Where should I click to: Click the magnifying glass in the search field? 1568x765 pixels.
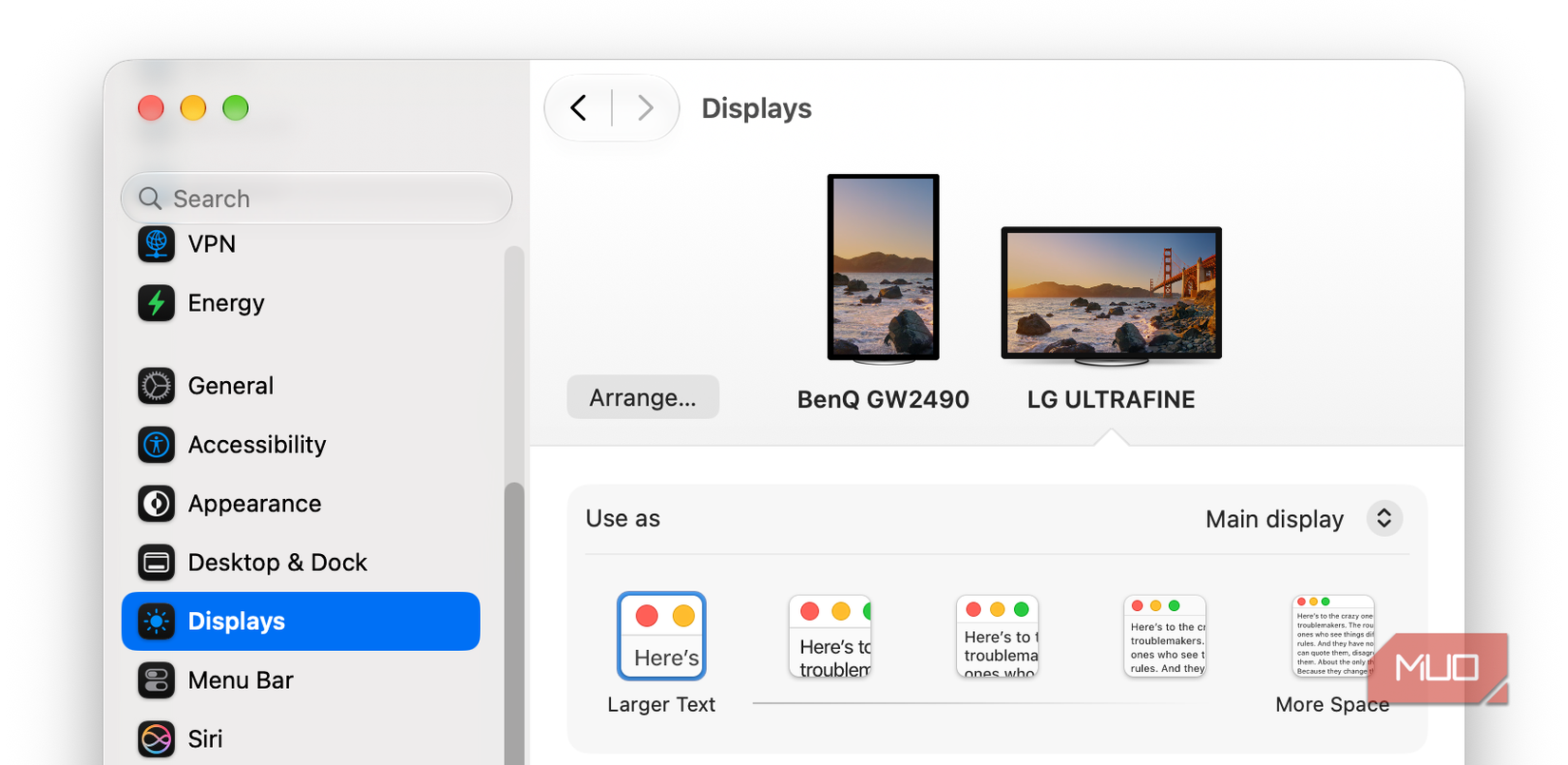tap(150, 199)
